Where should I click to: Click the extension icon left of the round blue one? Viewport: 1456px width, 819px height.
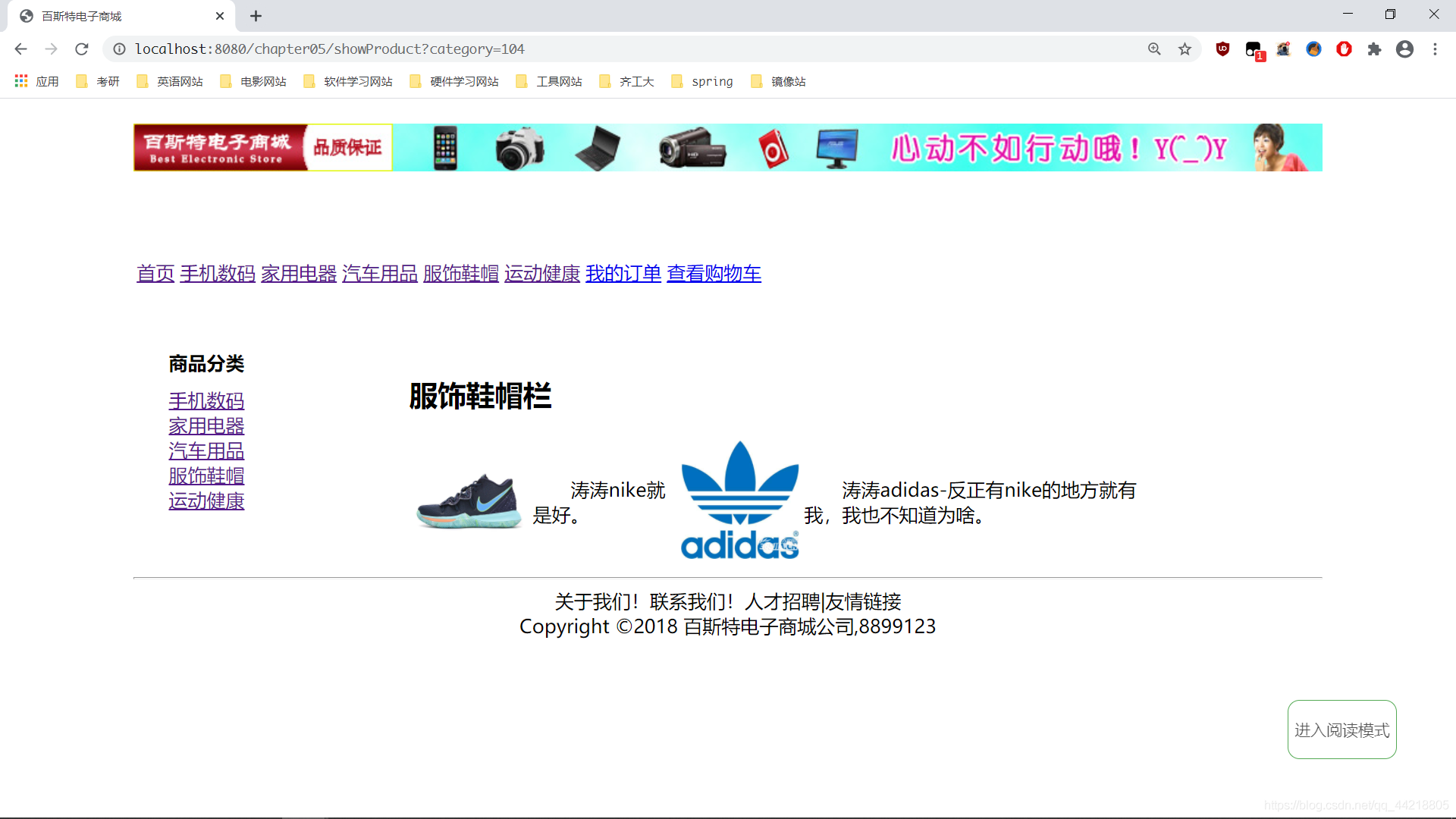pos(1283,49)
